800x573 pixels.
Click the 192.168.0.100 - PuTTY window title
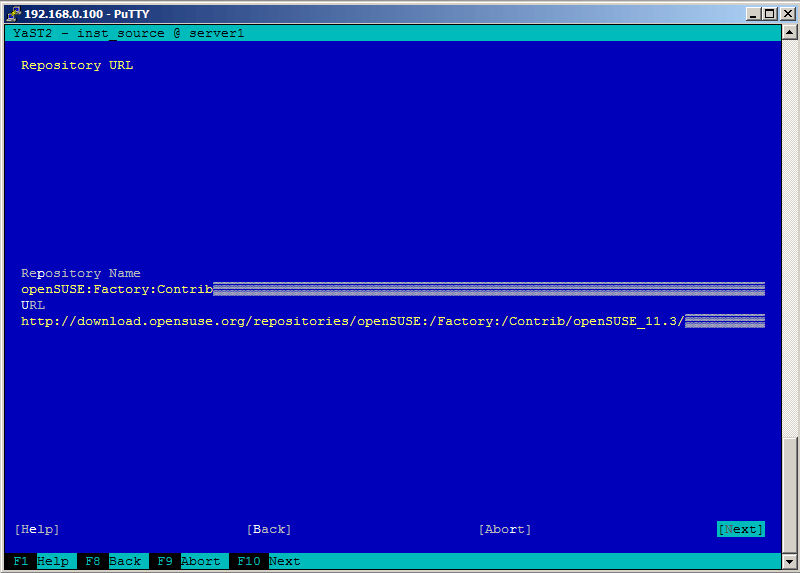click(87, 14)
